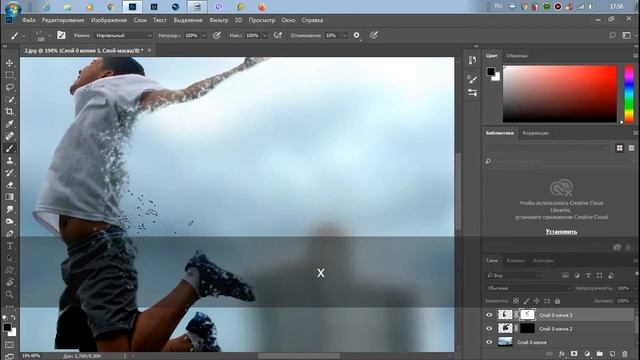Toggle lock position of layer

536,301
